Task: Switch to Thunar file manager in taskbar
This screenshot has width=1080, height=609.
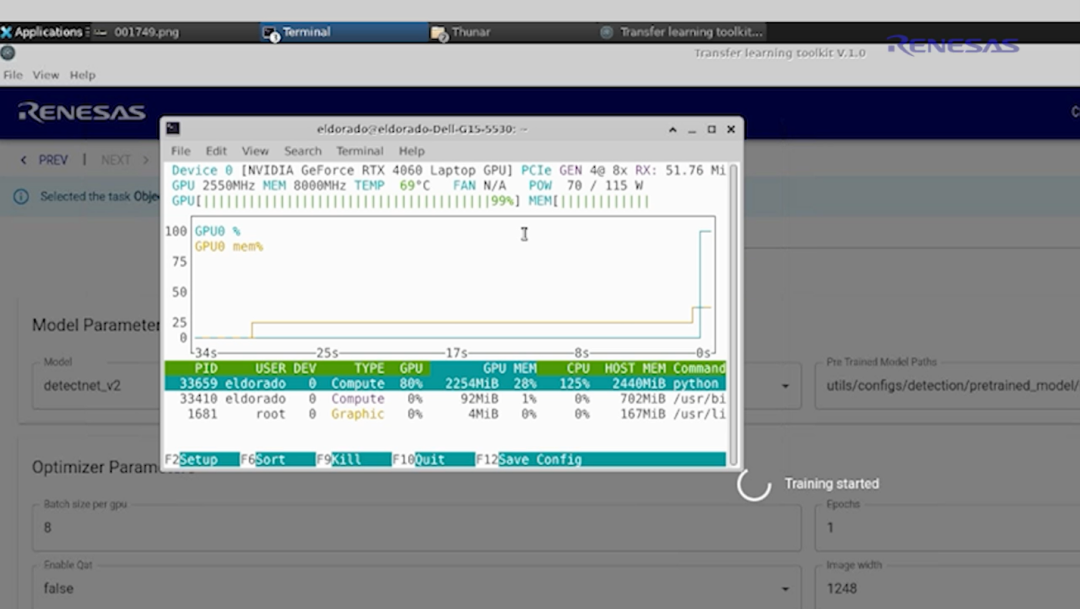Action: [x=470, y=32]
